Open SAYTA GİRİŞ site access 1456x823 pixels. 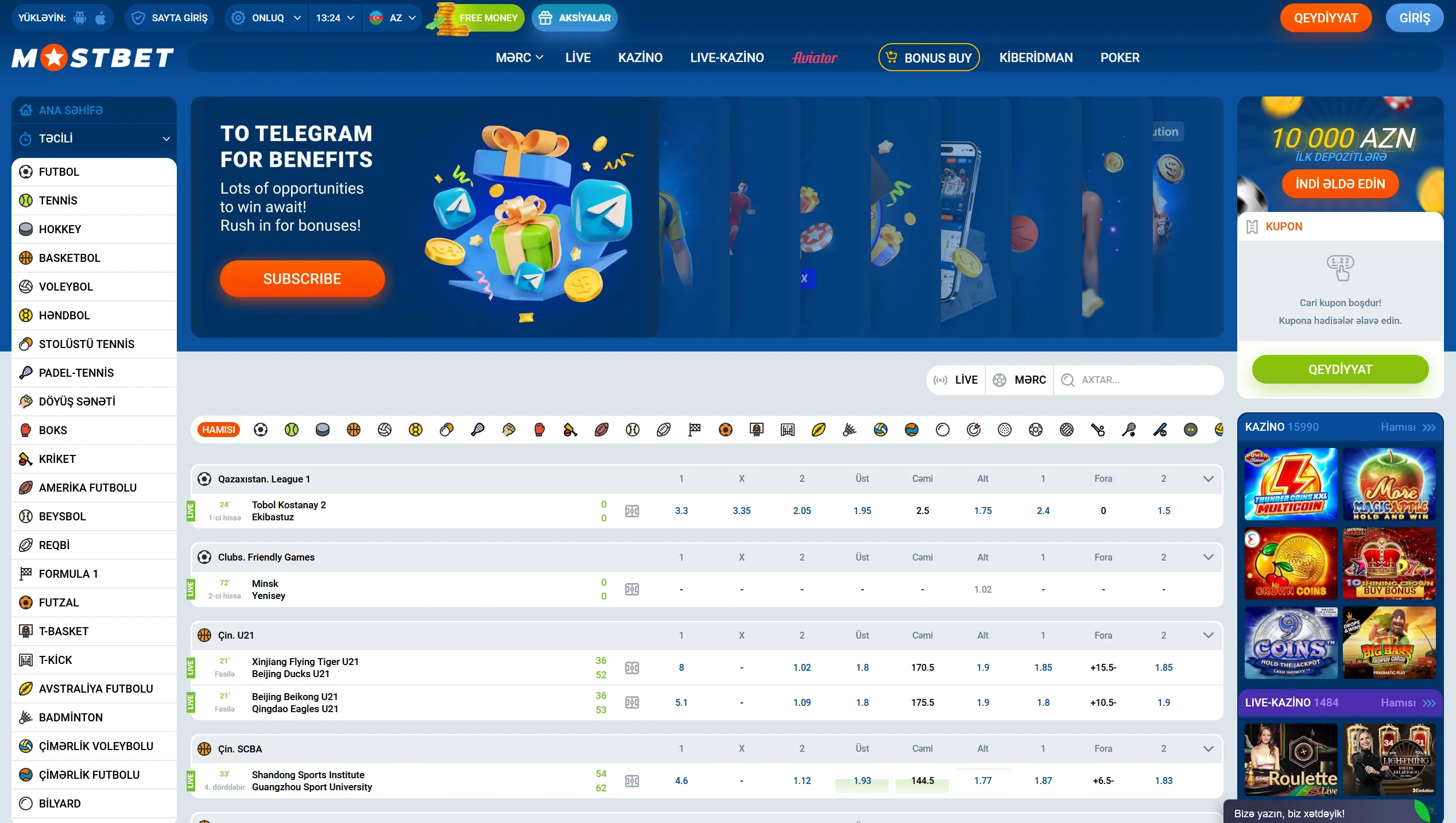[x=170, y=18]
